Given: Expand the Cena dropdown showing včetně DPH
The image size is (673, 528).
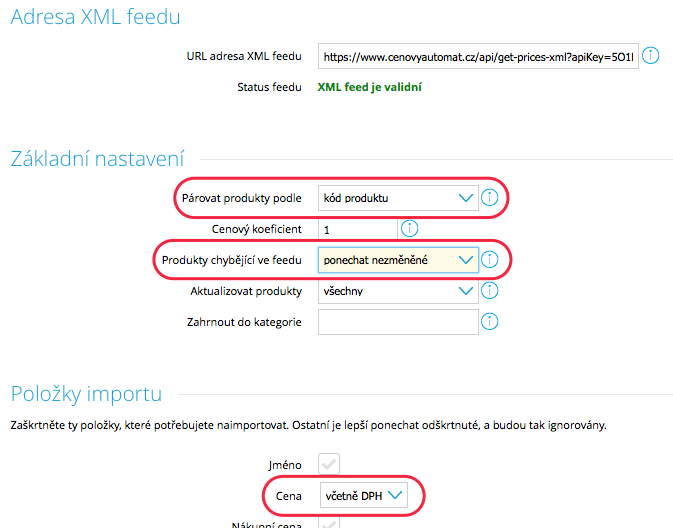Looking at the screenshot, I should click(363, 494).
